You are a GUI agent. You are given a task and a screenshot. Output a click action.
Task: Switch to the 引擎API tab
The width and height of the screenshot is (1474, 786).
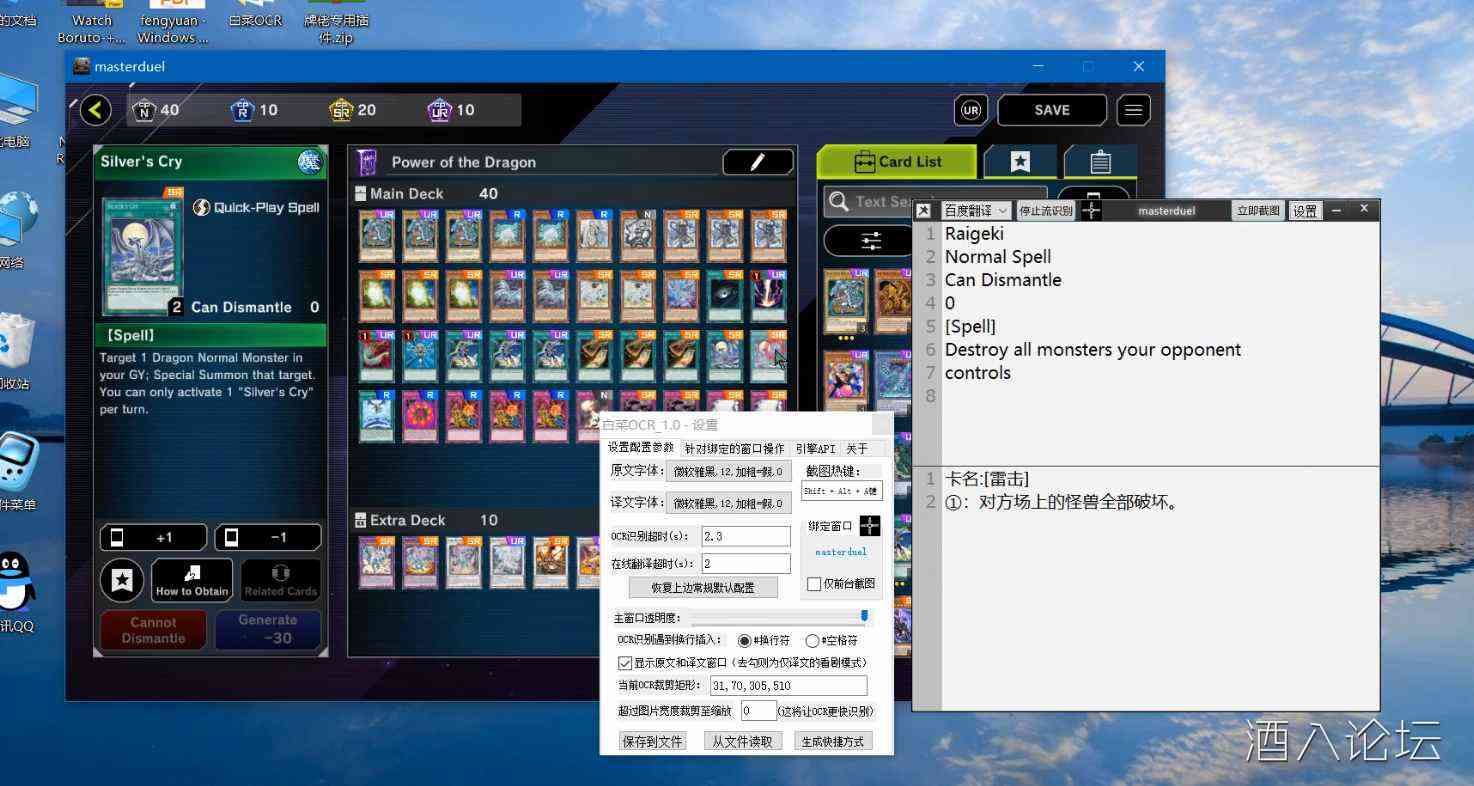[814, 448]
